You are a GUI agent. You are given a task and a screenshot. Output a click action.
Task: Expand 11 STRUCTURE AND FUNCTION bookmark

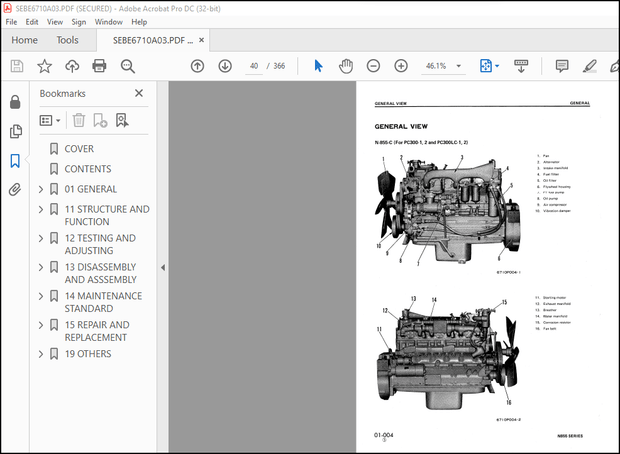click(x=41, y=209)
